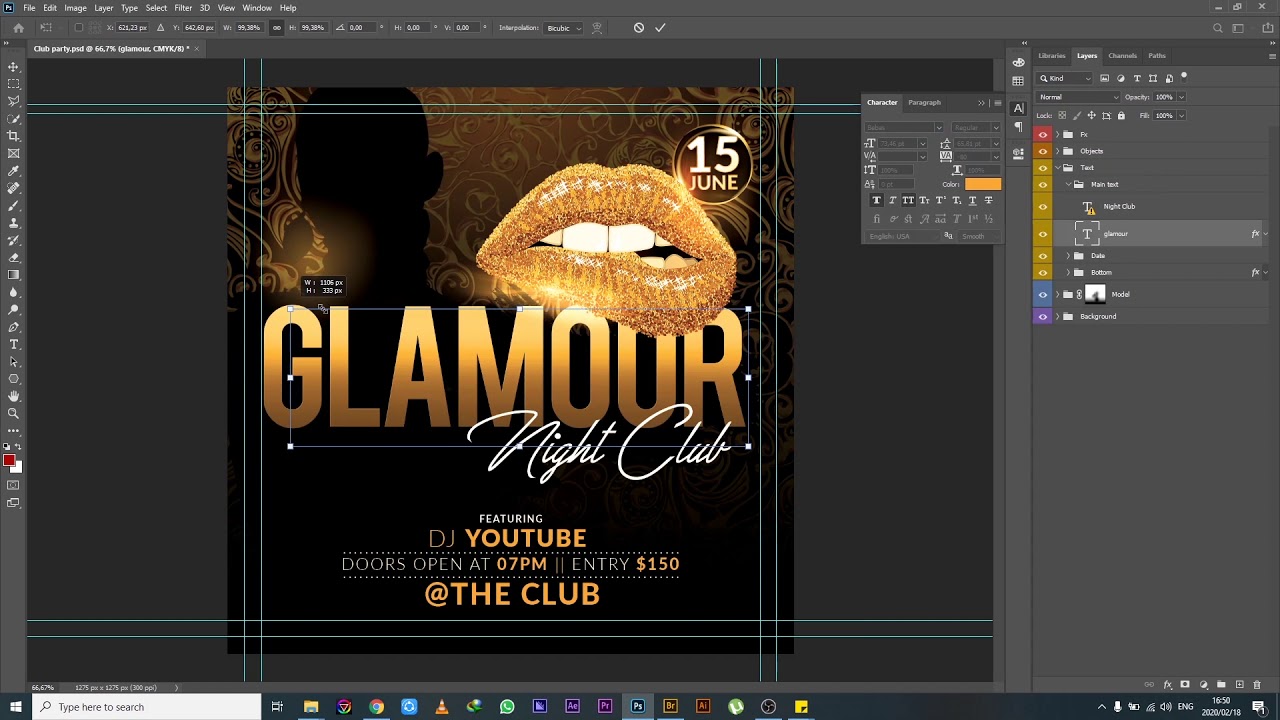Open the Image menu
Viewport: 1280px width, 720px height.
click(75, 8)
